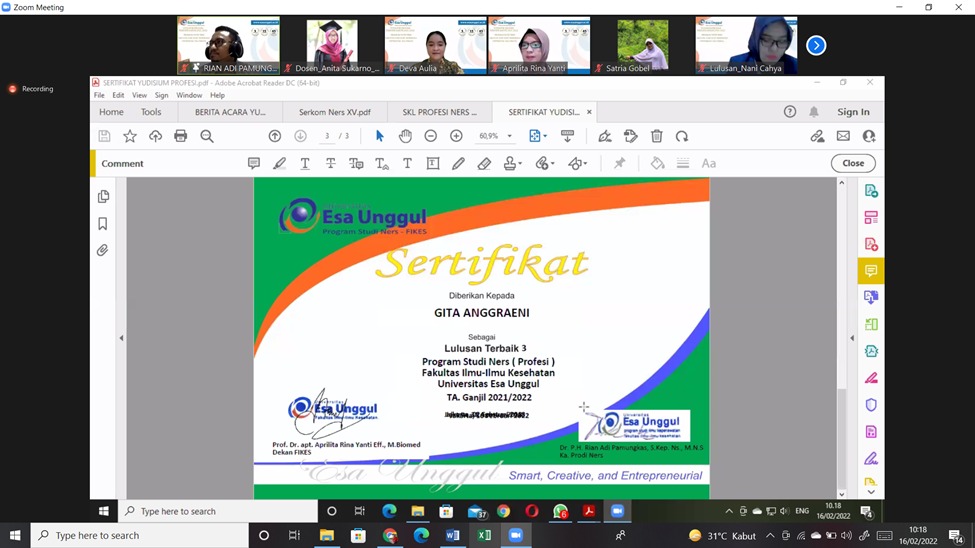
Task: Go to previous page using up arrow
Action: (x=275, y=136)
